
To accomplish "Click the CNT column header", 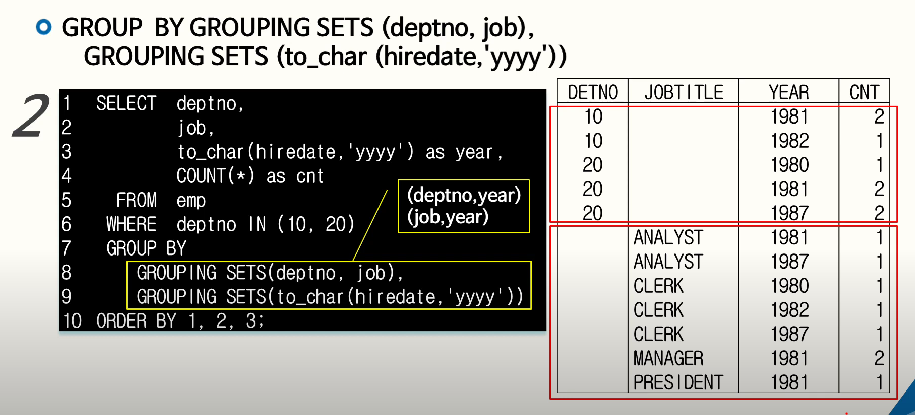I will 864,92.
